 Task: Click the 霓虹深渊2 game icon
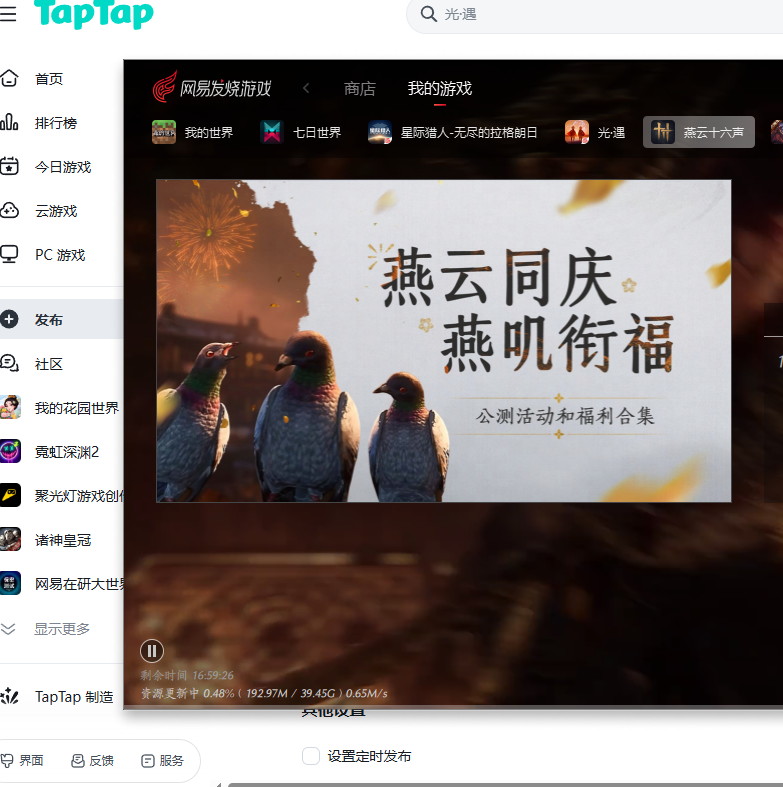[11, 451]
